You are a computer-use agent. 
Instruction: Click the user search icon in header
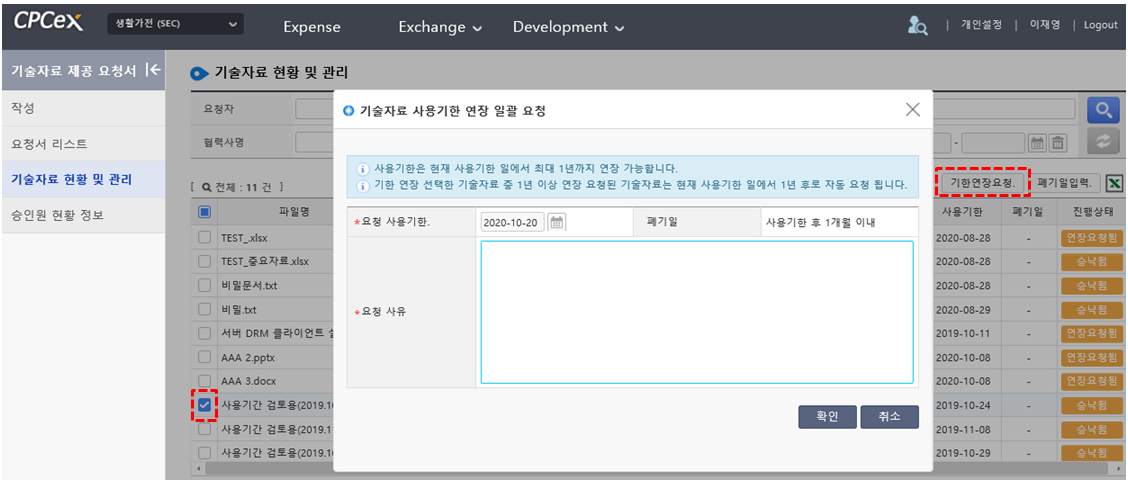917,26
